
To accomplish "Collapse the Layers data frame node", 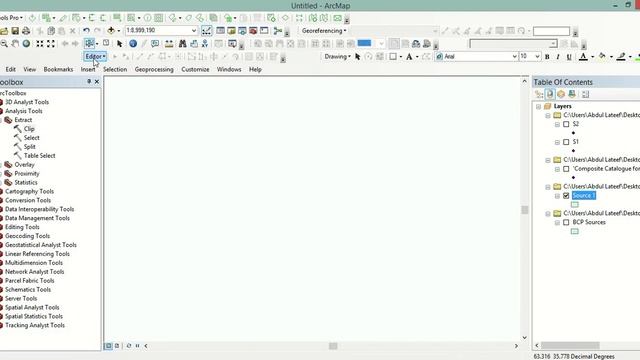I will 538,107.
